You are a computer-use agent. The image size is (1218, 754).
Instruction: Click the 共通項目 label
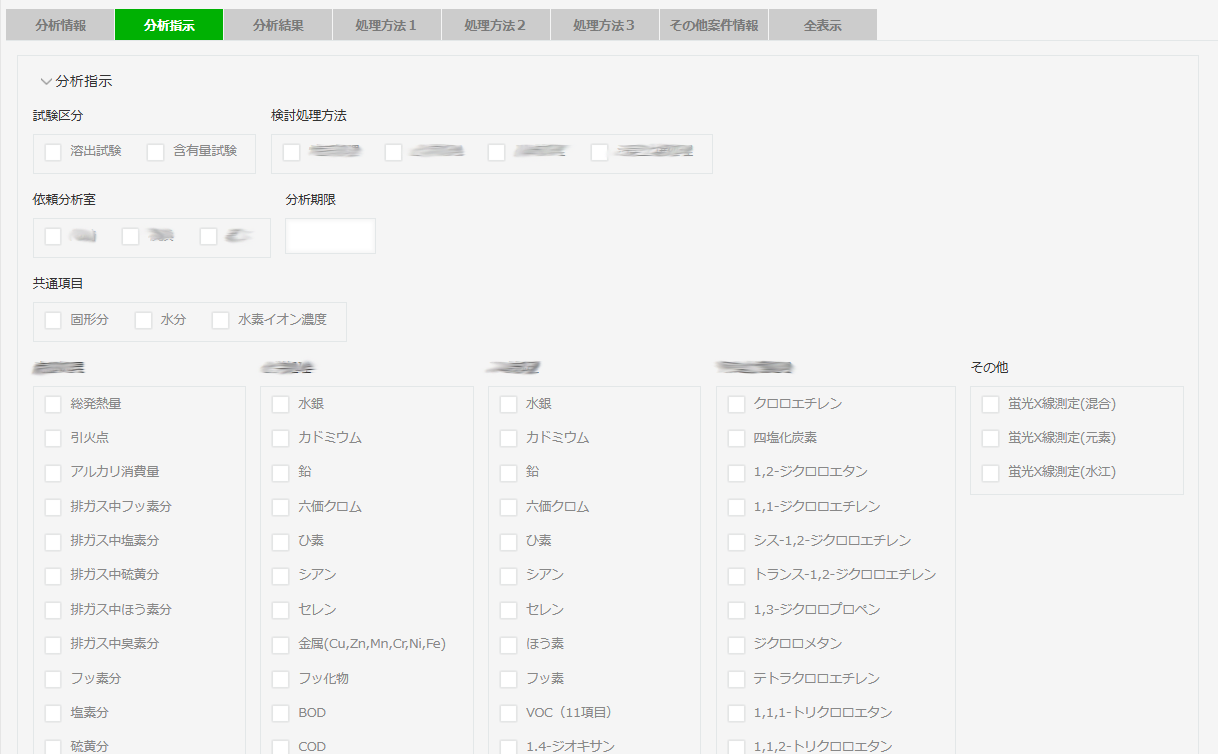point(58,284)
